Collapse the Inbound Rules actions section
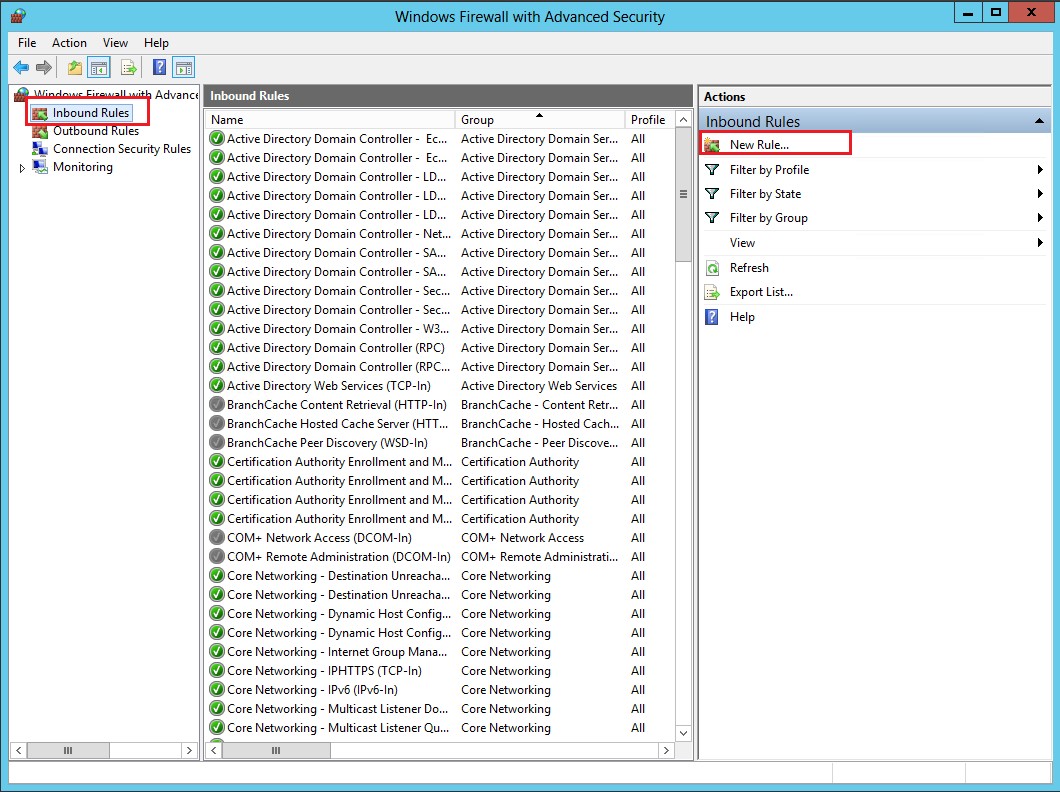1060x792 pixels. (x=1039, y=122)
